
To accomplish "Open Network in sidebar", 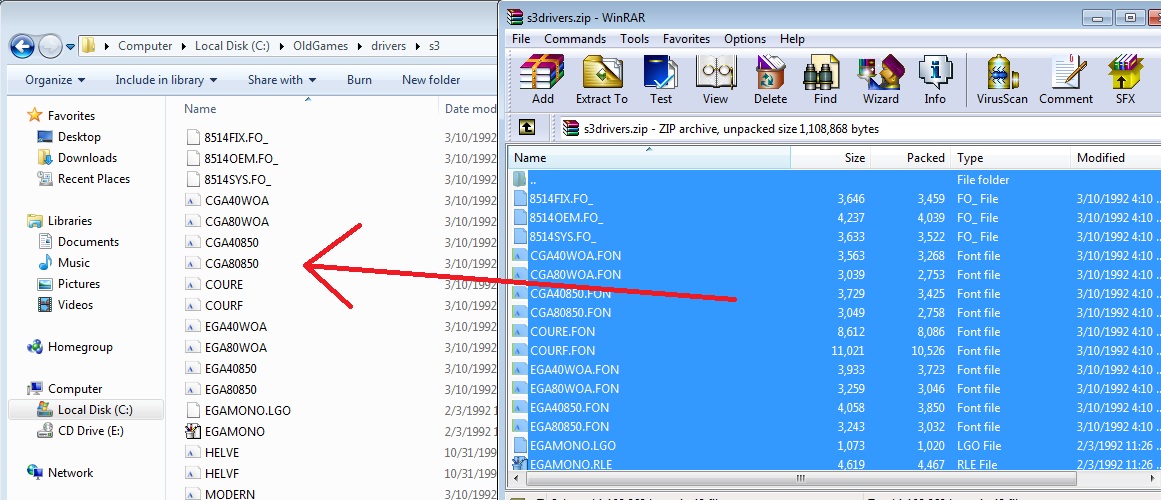I will 59,473.
